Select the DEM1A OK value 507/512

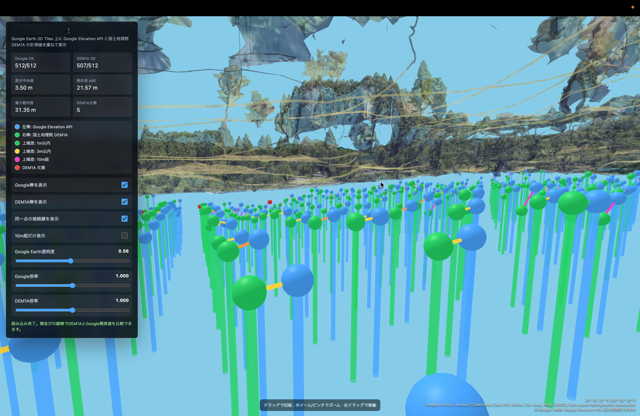(x=87, y=66)
